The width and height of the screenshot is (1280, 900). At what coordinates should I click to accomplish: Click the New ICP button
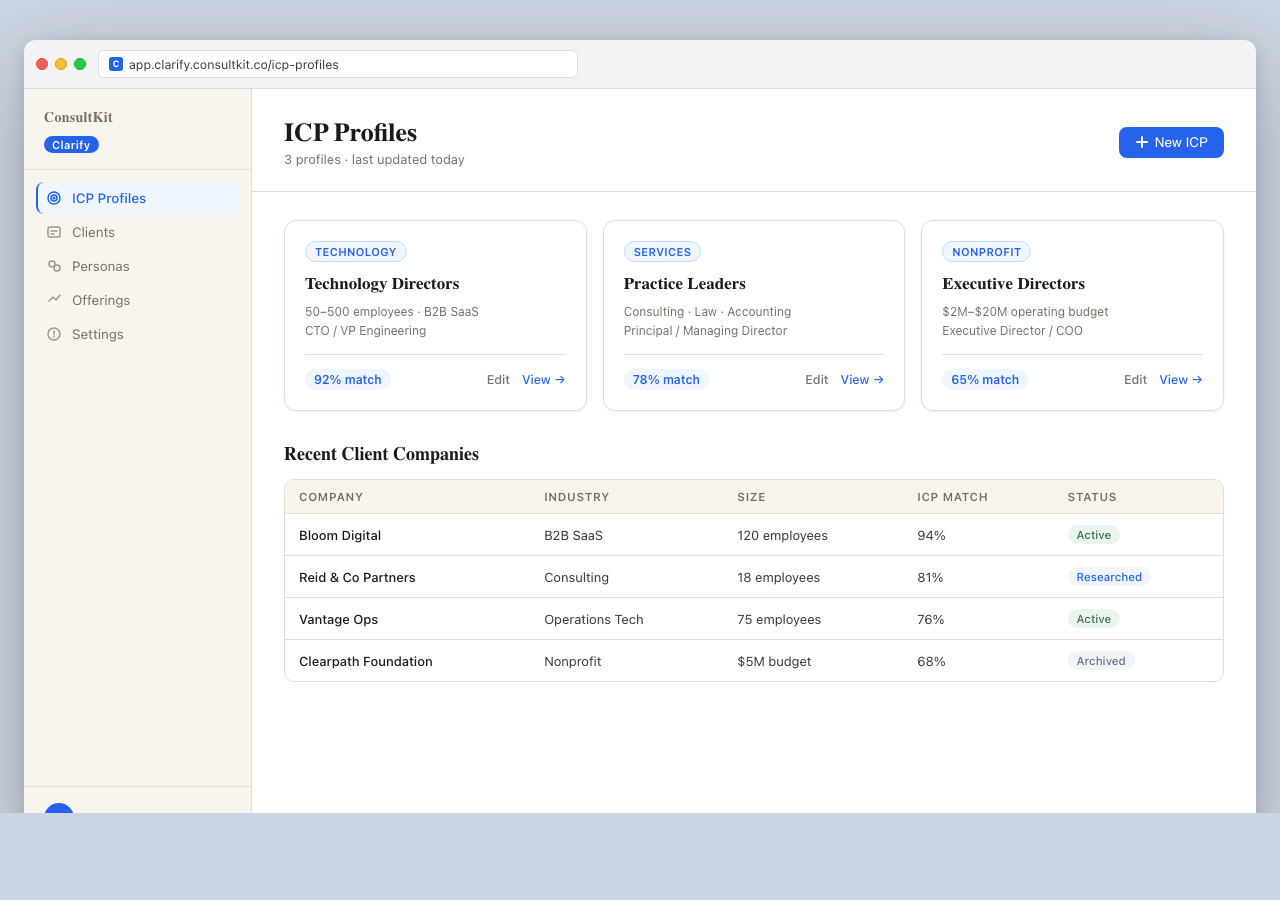tap(1171, 142)
